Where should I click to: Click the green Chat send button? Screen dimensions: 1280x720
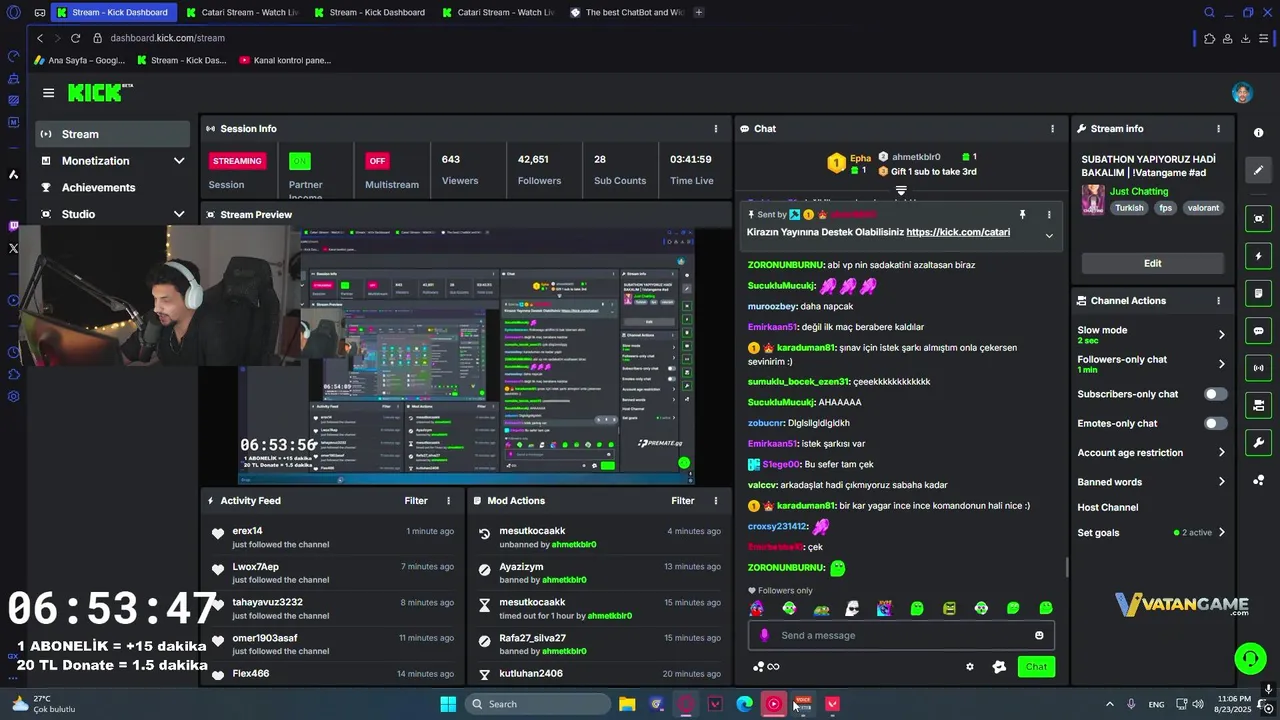[x=1036, y=667]
